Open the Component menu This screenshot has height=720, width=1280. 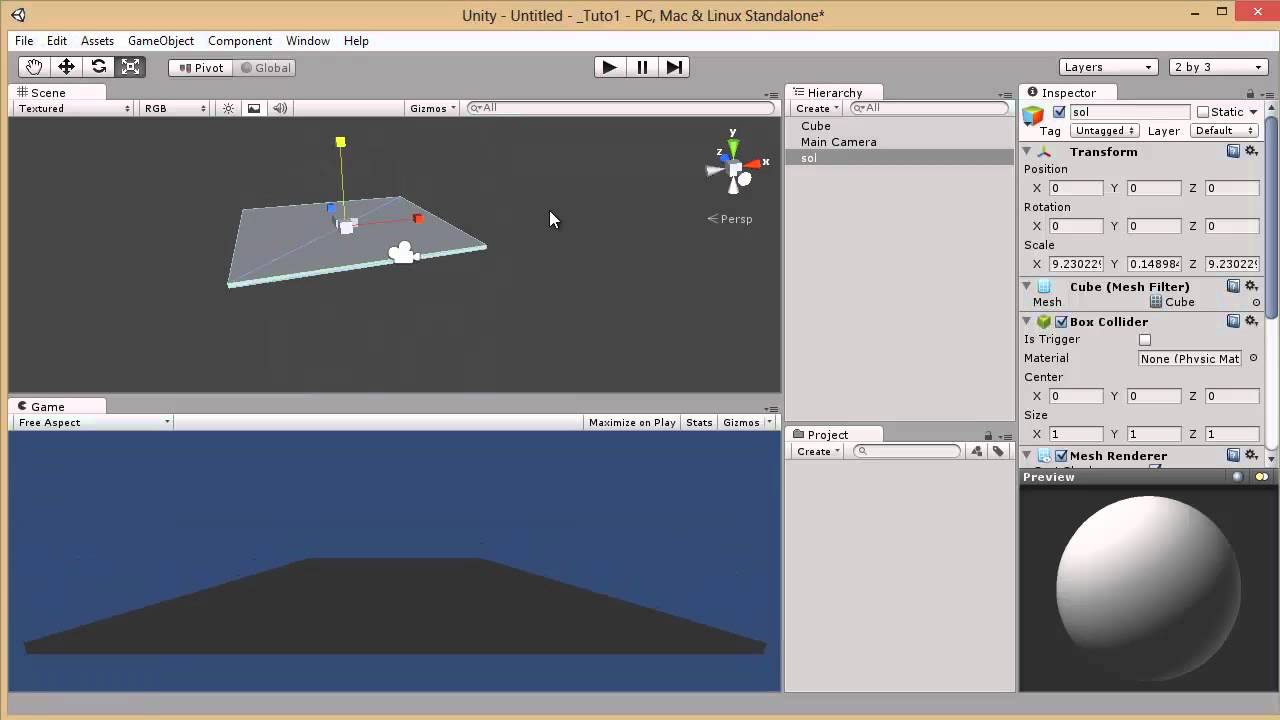point(240,41)
